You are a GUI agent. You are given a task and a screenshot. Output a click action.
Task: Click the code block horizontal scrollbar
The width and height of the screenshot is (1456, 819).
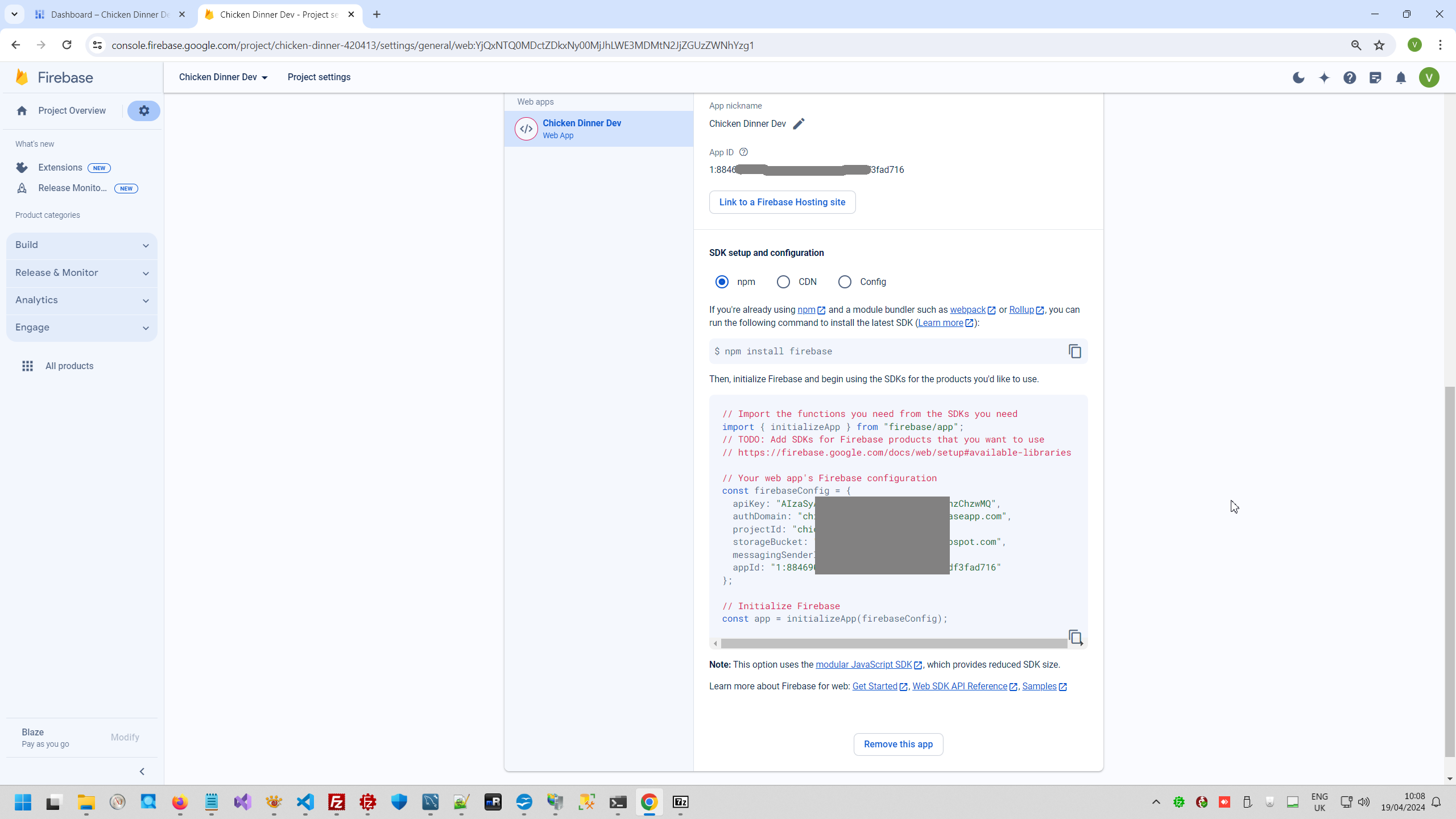pos(893,643)
